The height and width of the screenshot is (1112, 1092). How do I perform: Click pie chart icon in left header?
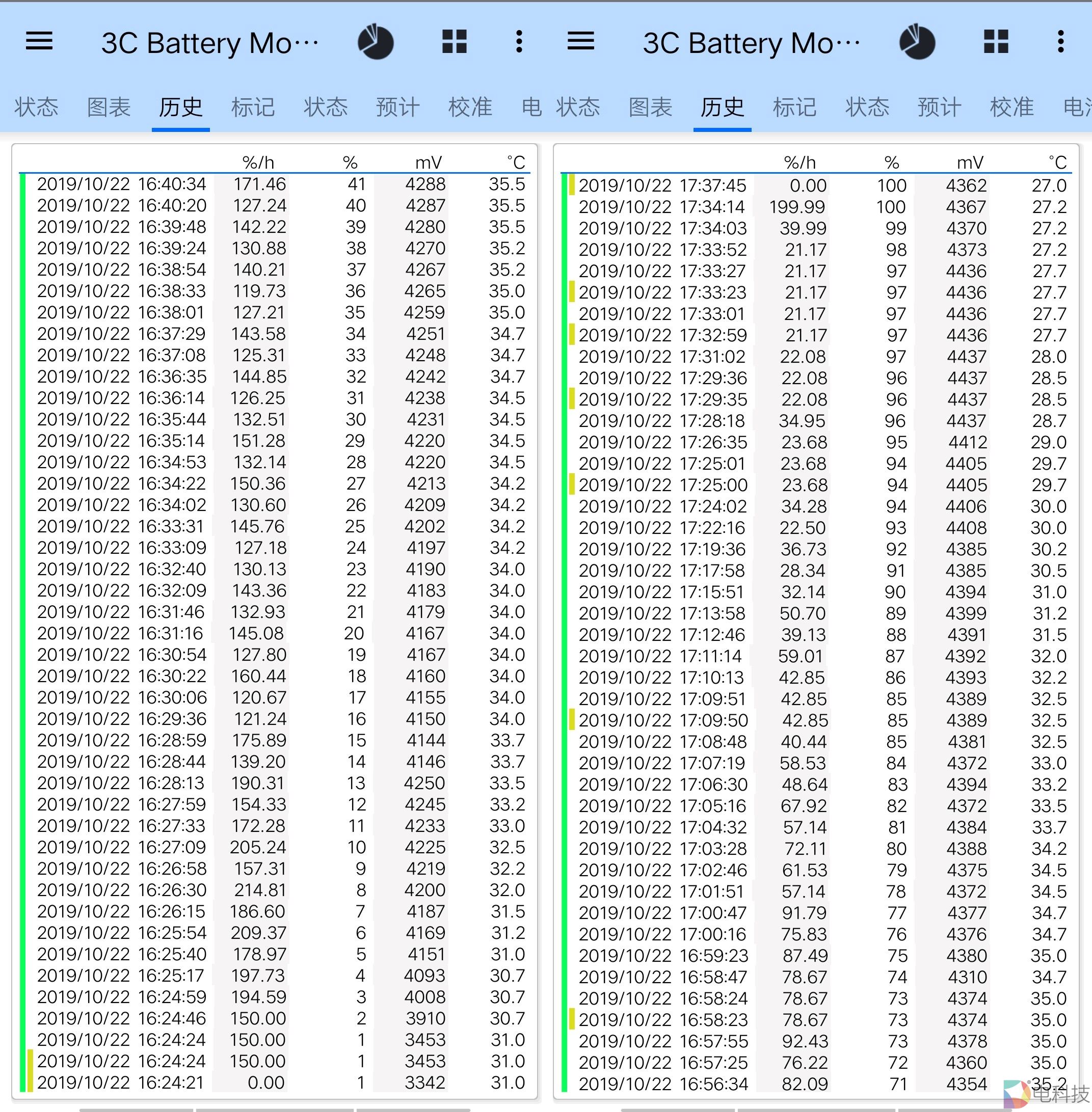click(x=376, y=42)
